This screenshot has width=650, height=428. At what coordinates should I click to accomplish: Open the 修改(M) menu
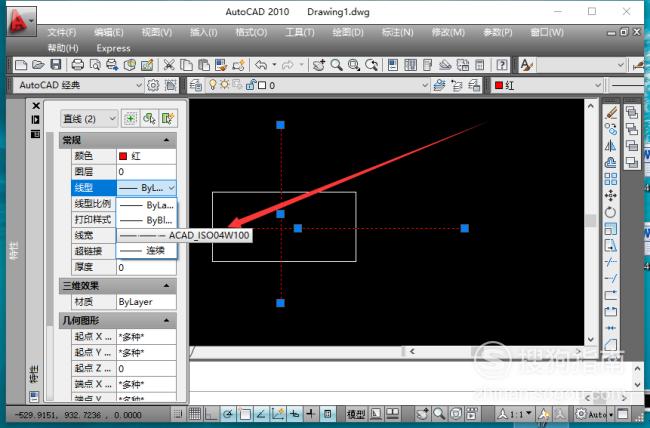coord(448,32)
